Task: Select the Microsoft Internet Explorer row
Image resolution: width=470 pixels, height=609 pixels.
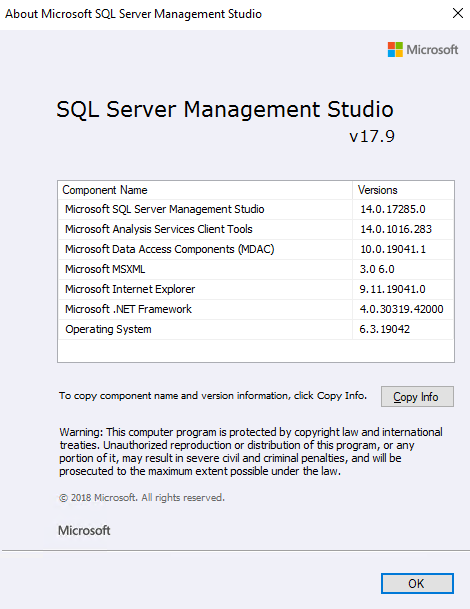Action: [256, 289]
